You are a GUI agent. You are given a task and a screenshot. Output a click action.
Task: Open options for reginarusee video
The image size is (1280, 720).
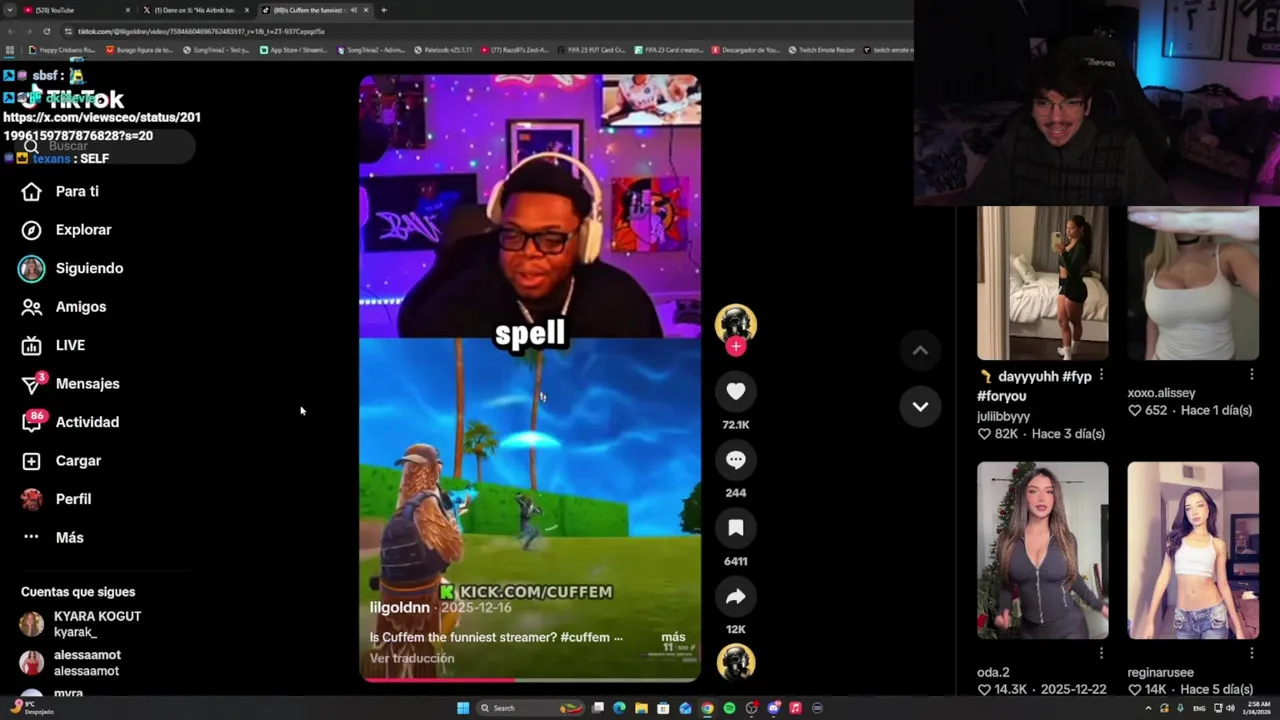click(1251, 653)
